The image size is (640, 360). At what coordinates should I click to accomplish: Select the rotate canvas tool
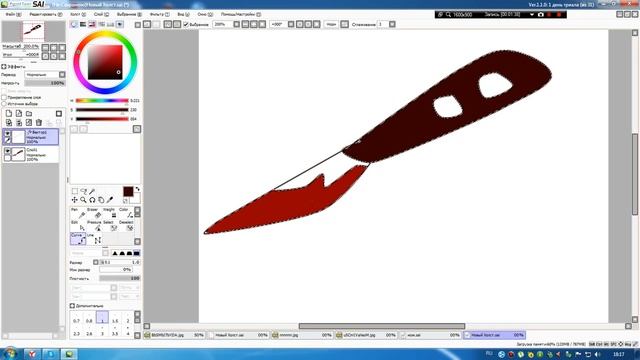coord(92,200)
